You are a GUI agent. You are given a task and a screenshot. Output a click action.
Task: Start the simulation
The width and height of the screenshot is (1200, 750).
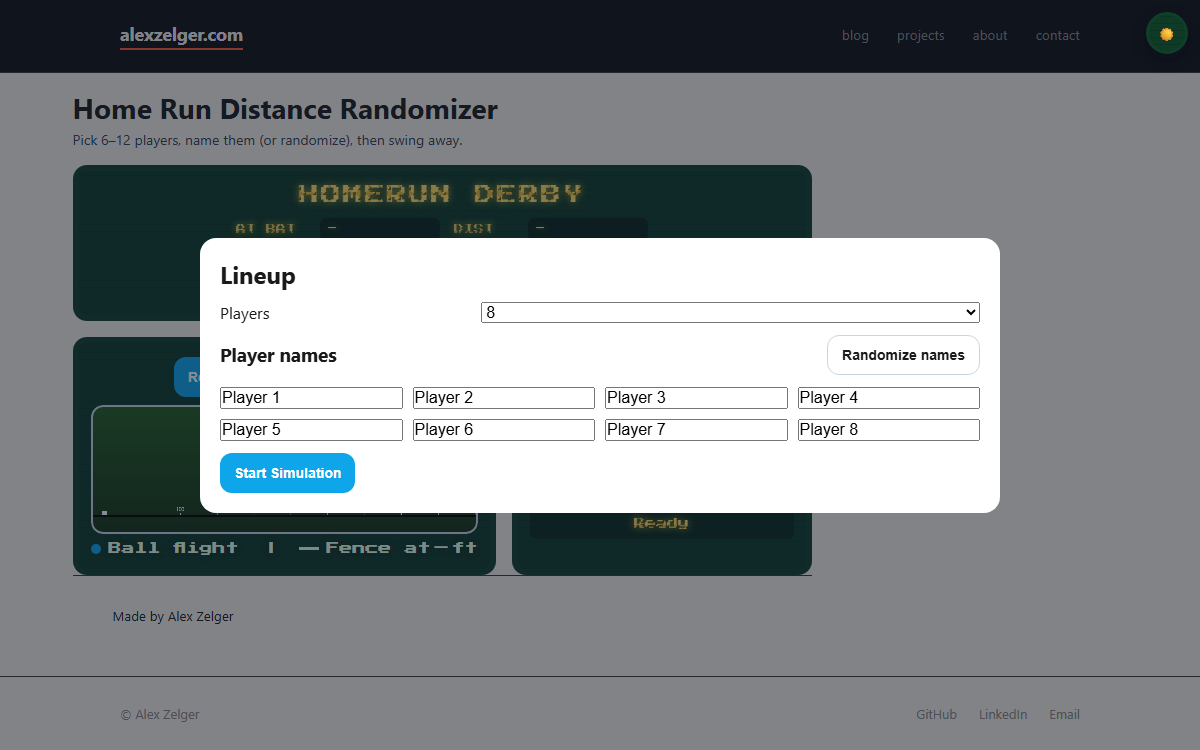pyautogui.click(x=287, y=473)
